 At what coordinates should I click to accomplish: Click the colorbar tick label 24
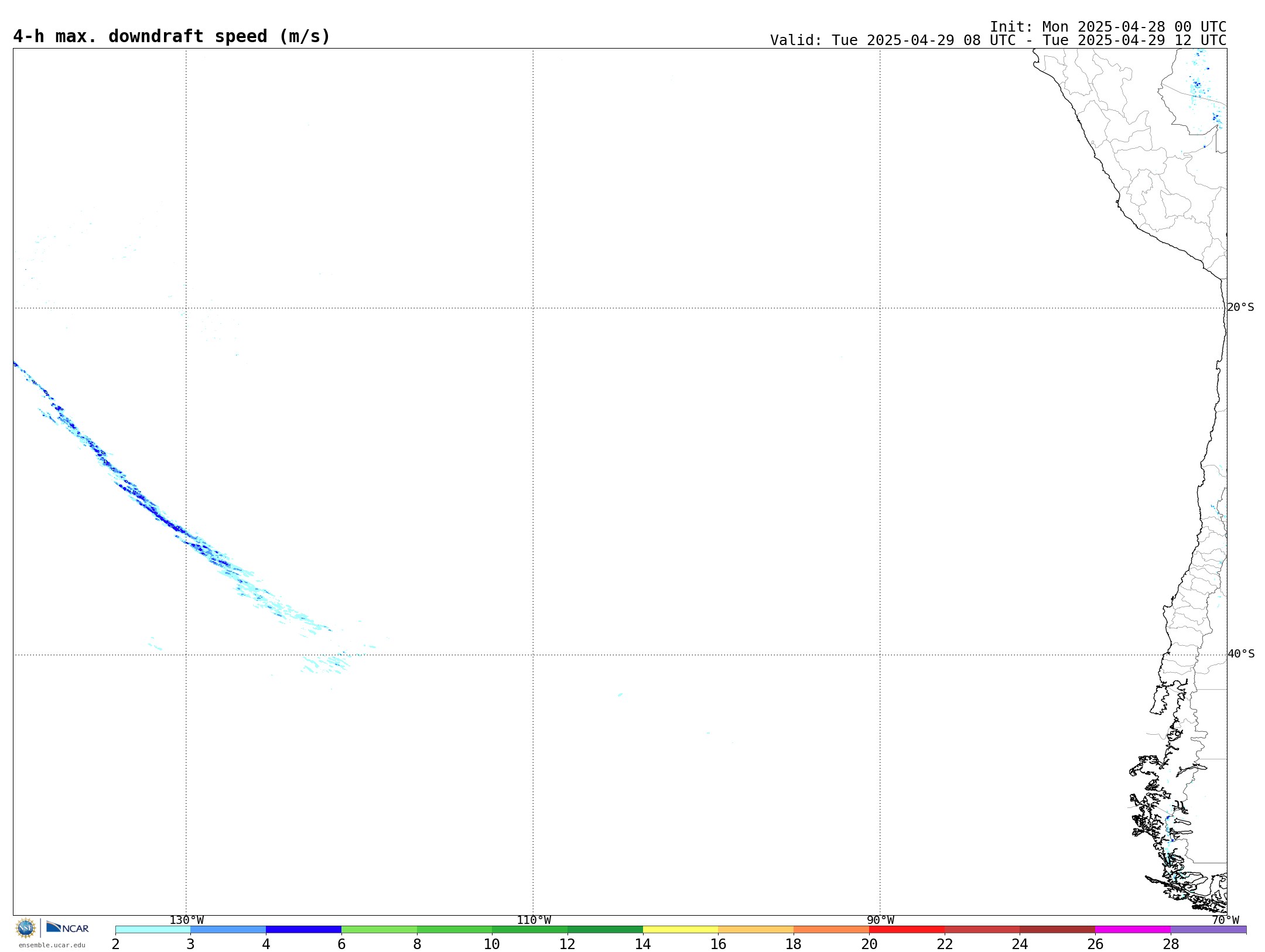1020,944
